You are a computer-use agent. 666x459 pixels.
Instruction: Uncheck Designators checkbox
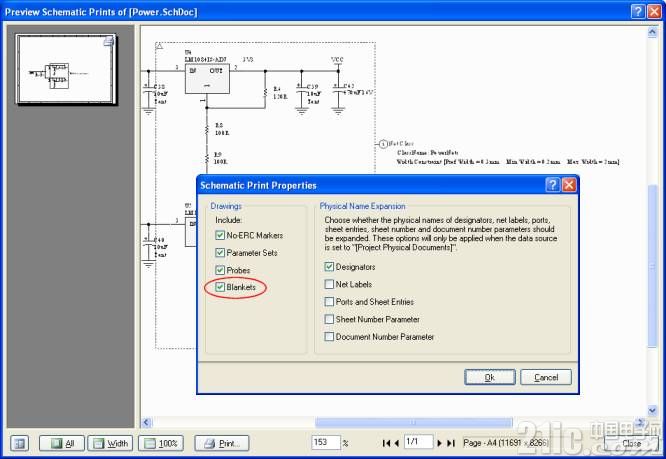329,267
